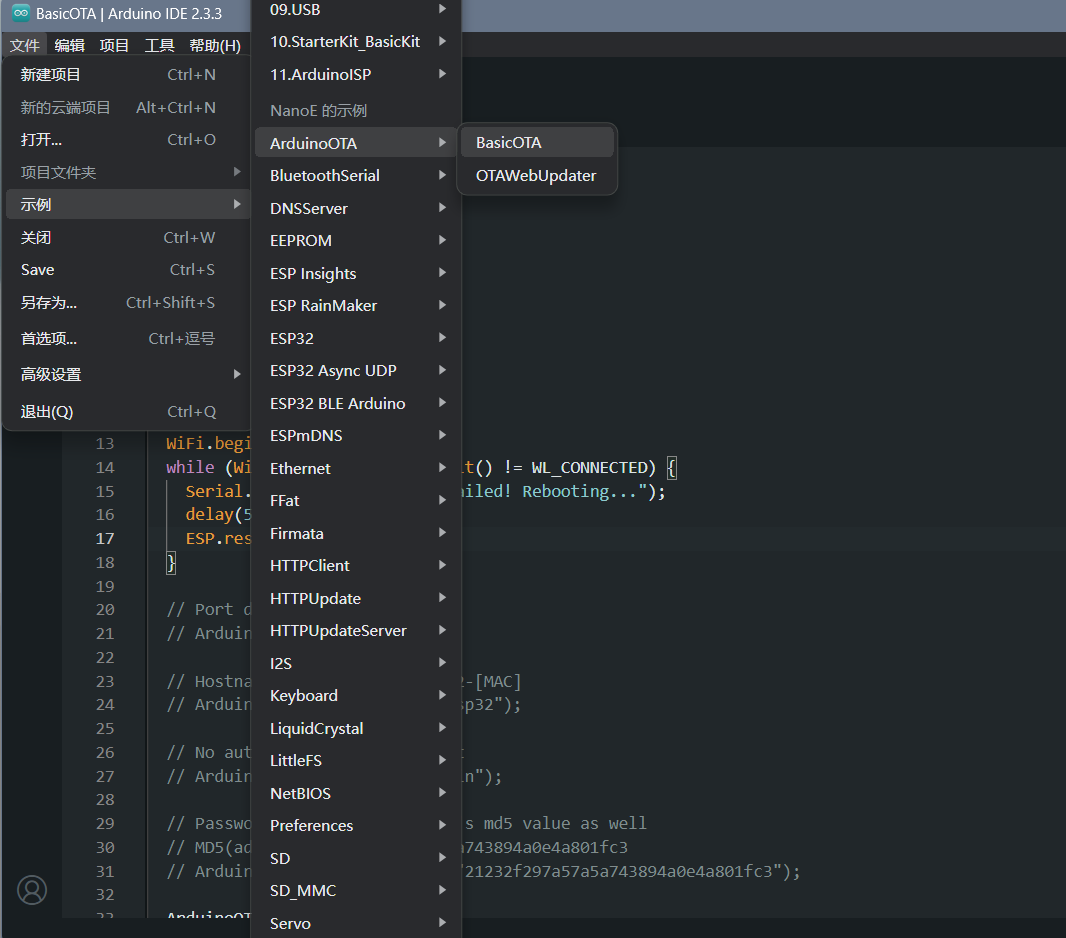The width and height of the screenshot is (1066, 938).
Task: Expand the ESP32 examples submenu
Action: point(357,338)
